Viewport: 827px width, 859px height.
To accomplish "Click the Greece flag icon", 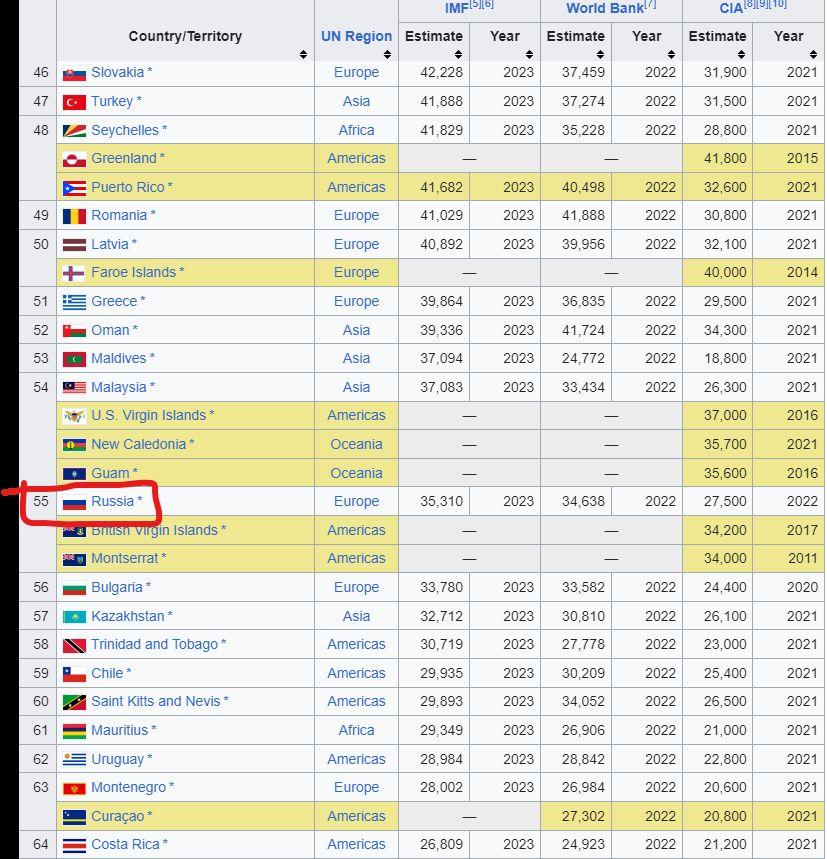I will point(74,302).
